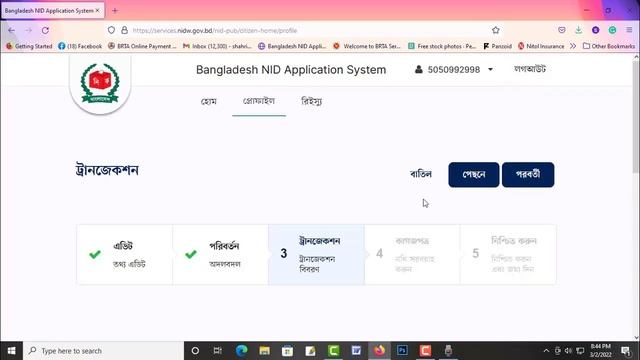Viewport: 640px width, 360px height.
Task: Open the Panzoid bookmark
Action: pyautogui.click(x=498, y=46)
